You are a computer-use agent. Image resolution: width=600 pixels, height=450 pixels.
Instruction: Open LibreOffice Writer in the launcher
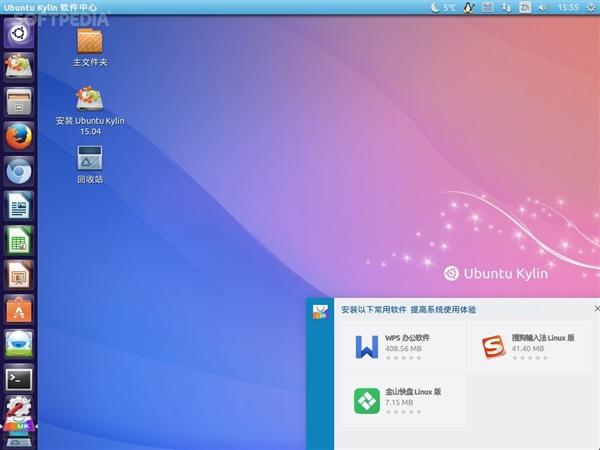tap(18, 206)
